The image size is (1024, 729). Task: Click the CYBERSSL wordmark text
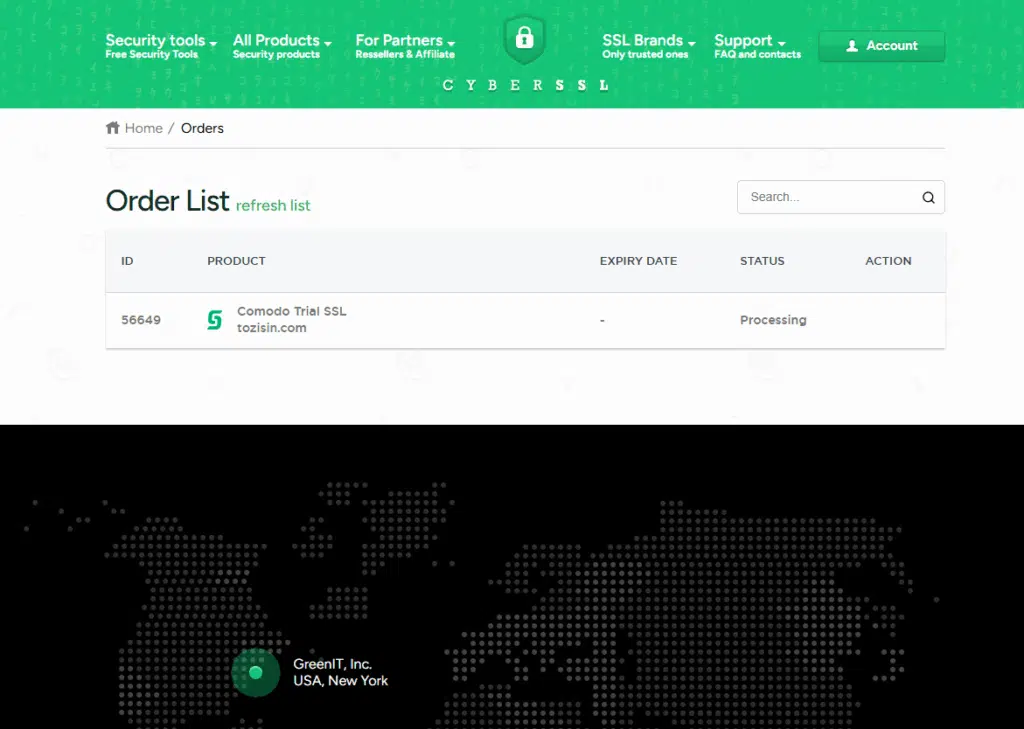pos(525,86)
